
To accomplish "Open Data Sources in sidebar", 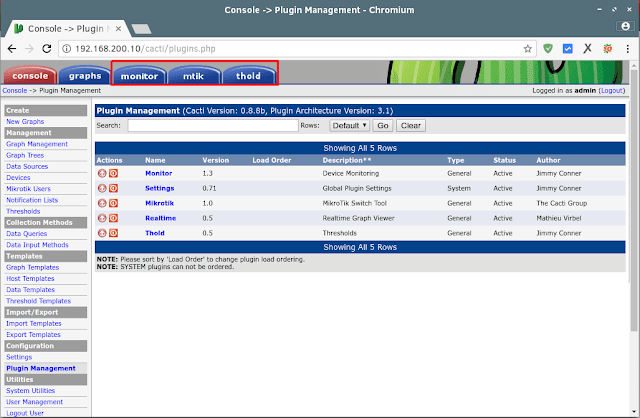I will pos(27,167).
